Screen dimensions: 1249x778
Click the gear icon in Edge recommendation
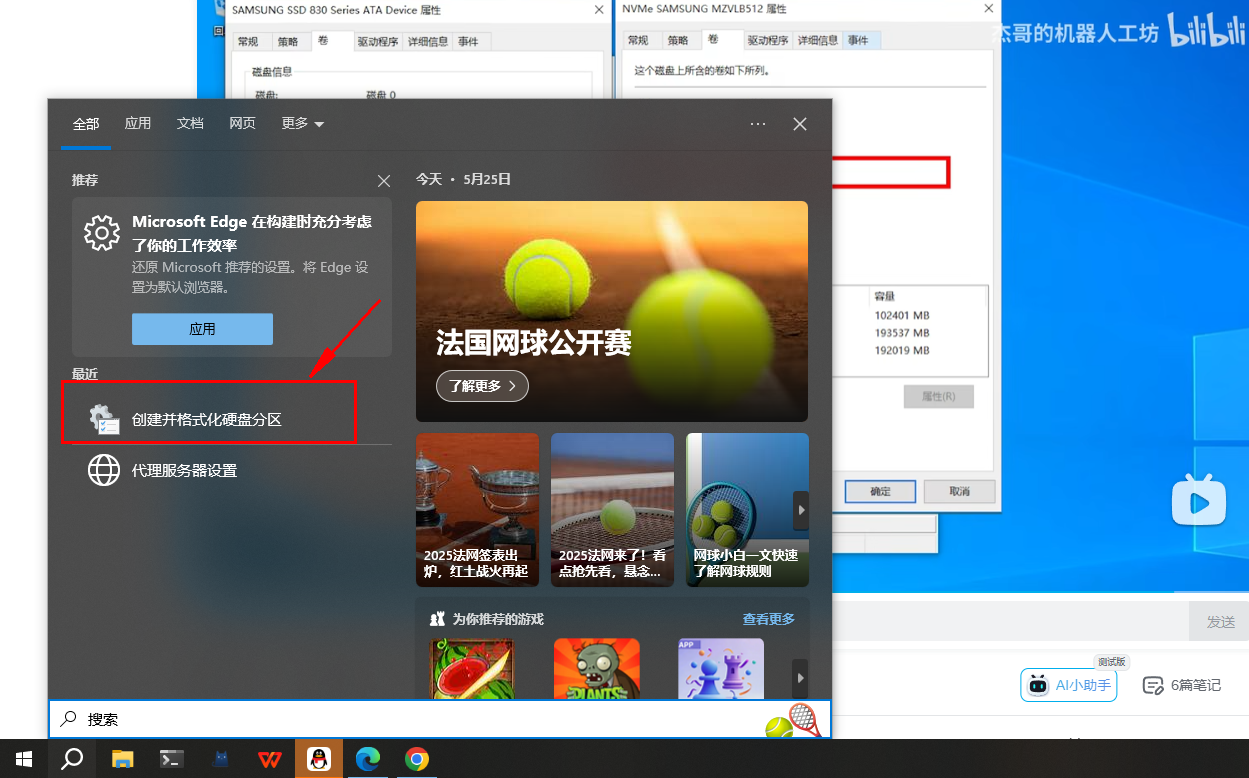102,232
